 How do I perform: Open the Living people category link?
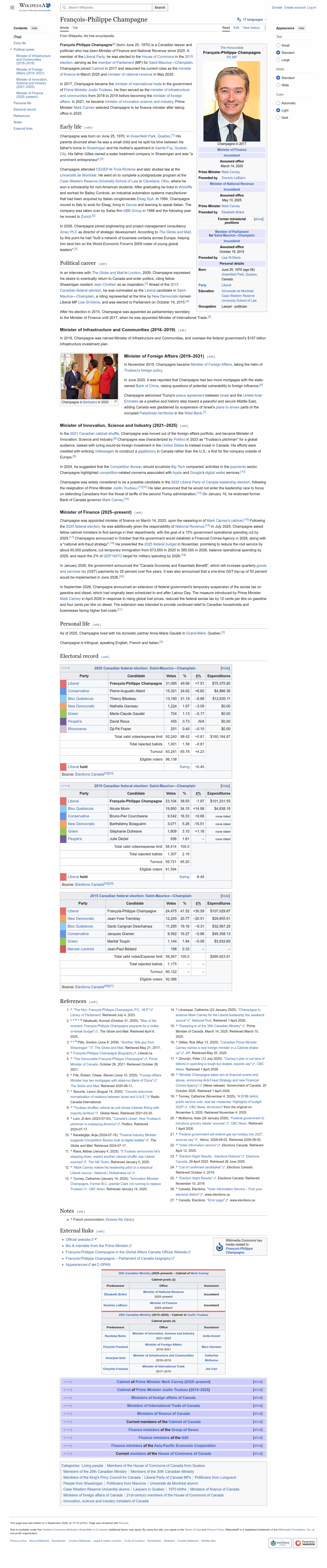93,1466
